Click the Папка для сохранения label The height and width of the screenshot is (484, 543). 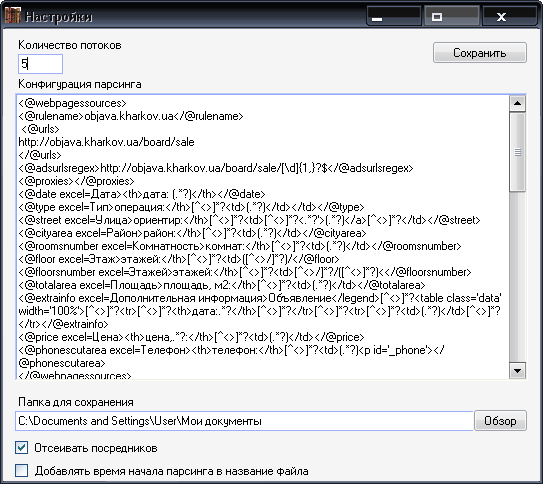coord(76,402)
